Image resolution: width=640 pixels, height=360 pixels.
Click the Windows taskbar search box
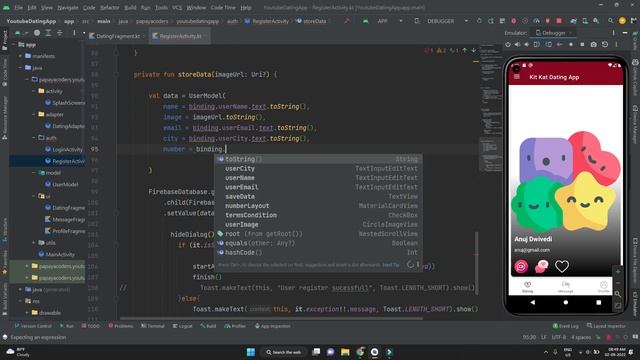pyautogui.click(x=284, y=352)
